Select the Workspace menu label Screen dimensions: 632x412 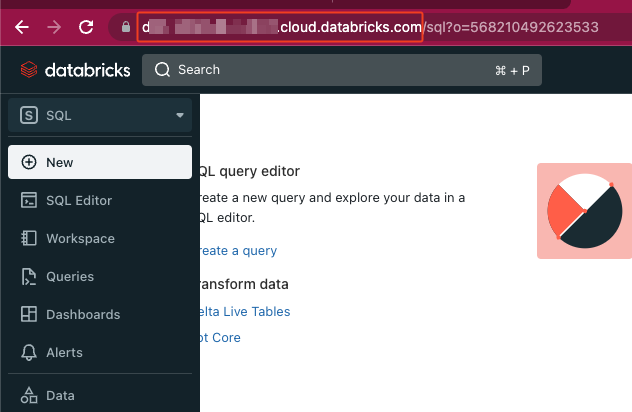coord(80,238)
